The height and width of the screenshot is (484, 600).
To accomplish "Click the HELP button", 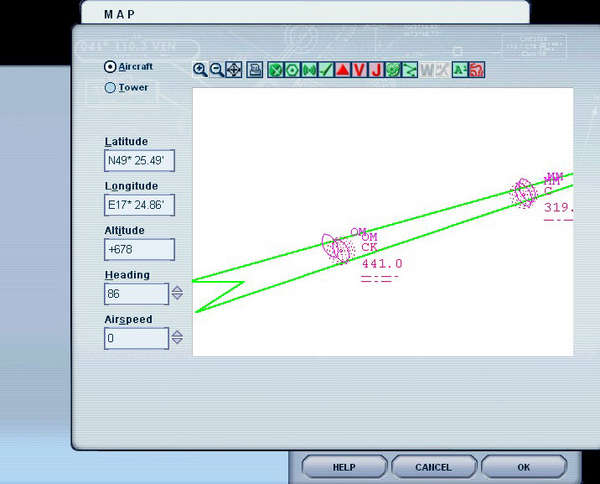I will click(344, 467).
